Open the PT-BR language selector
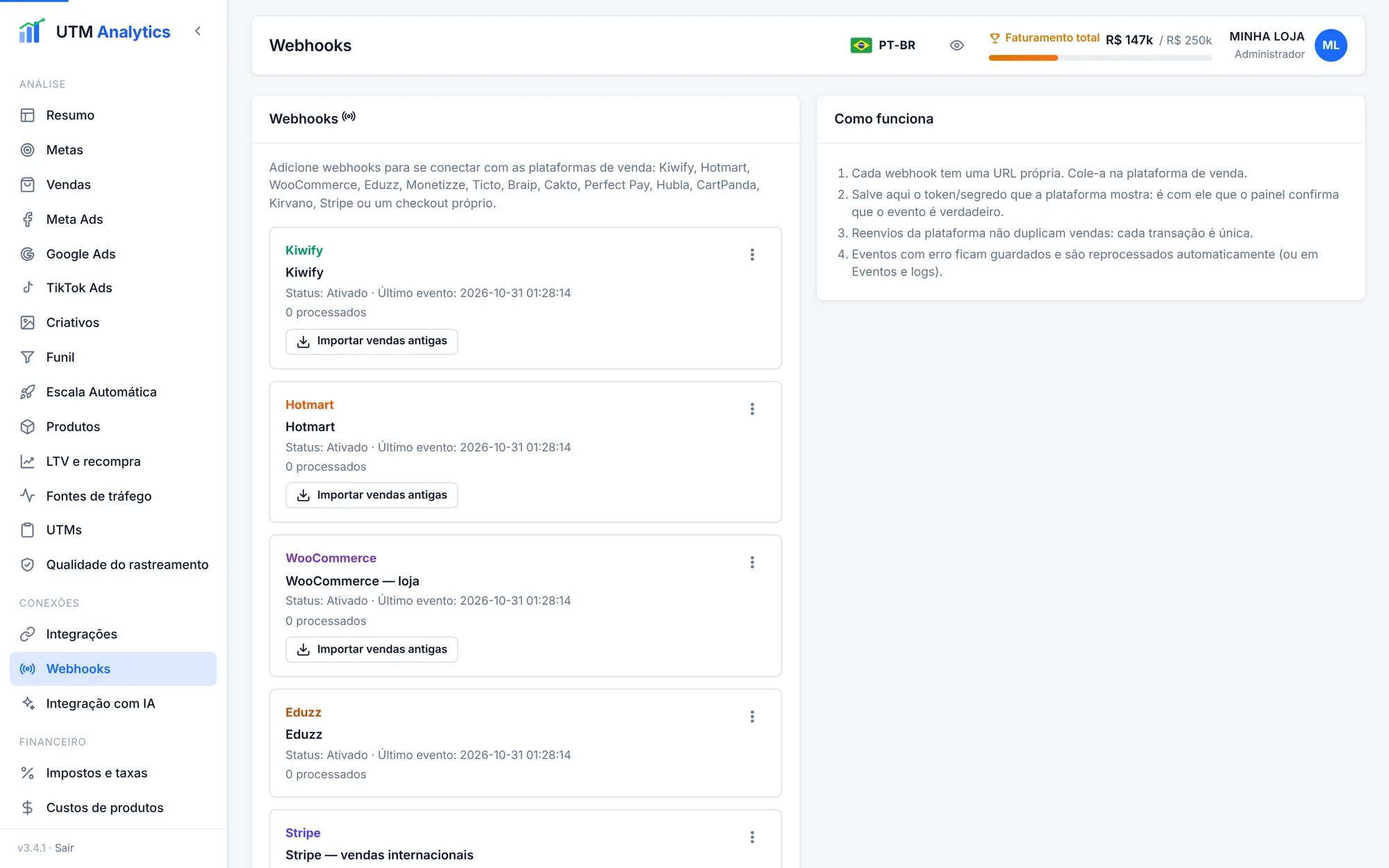The height and width of the screenshot is (868, 1389). click(x=883, y=45)
